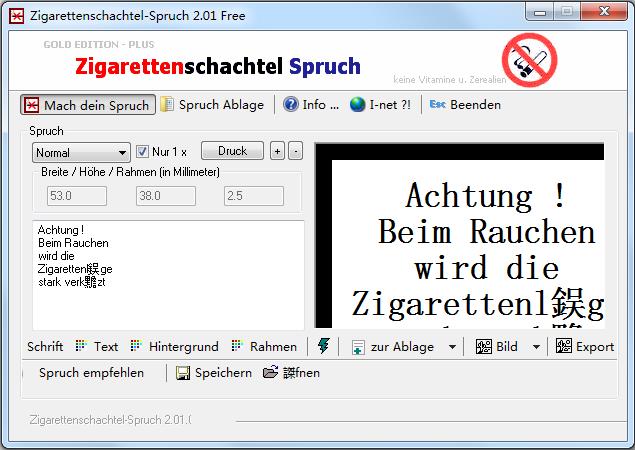Viewport: 635px width, 450px height.
Task: Click the preview of the cigarette label
Action: tap(460, 235)
